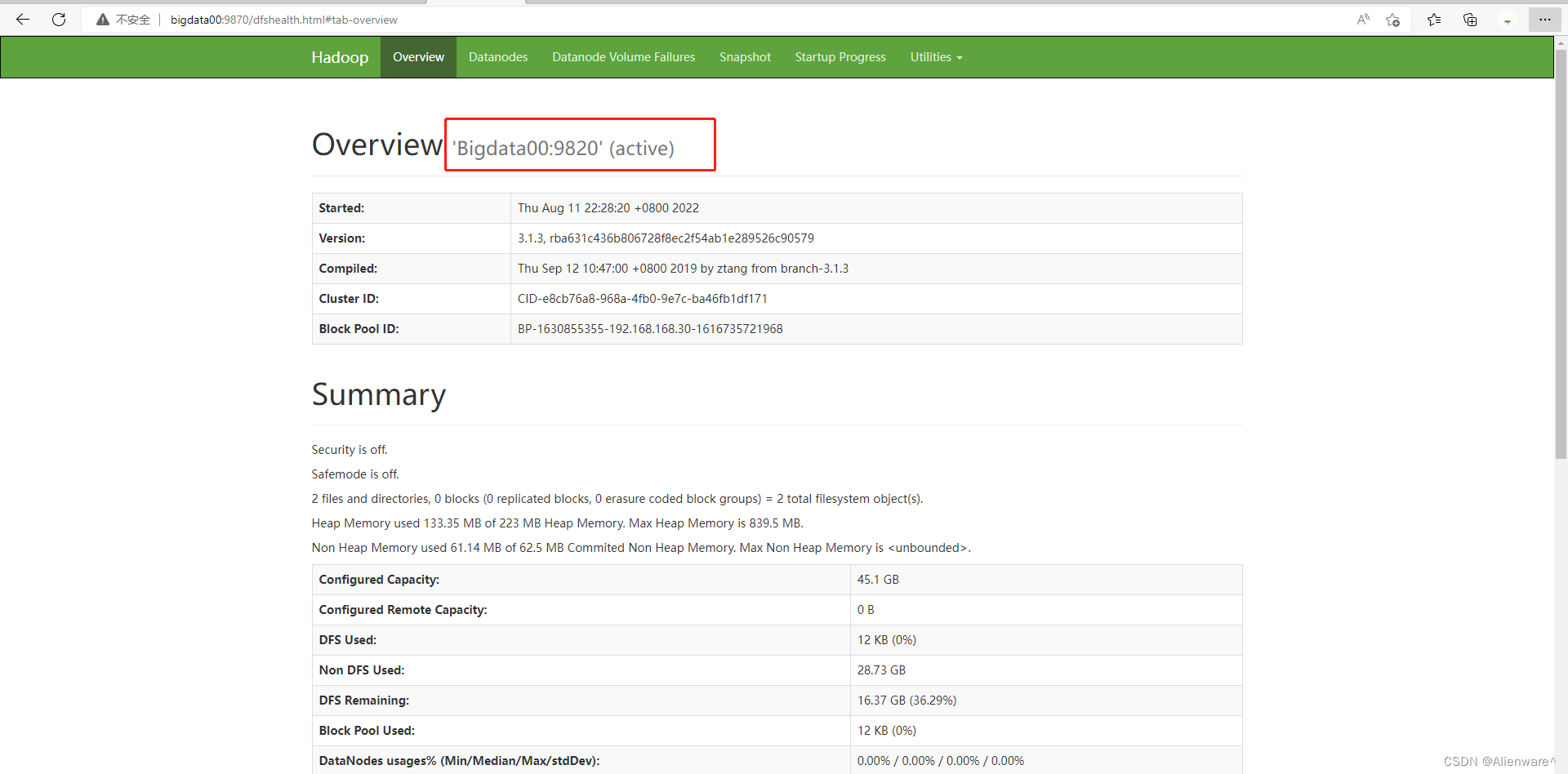Show the not-secure site warning icon
Image resolution: width=1568 pixels, height=774 pixels.
(x=103, y=20)
